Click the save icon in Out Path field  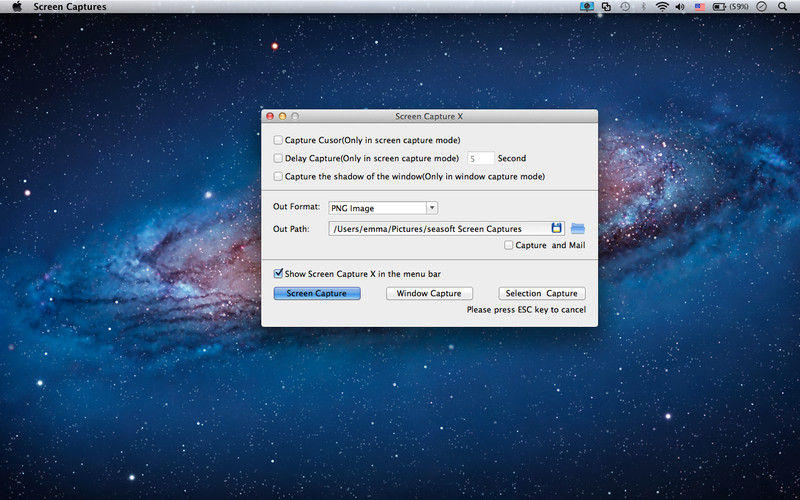pos(556,228)
